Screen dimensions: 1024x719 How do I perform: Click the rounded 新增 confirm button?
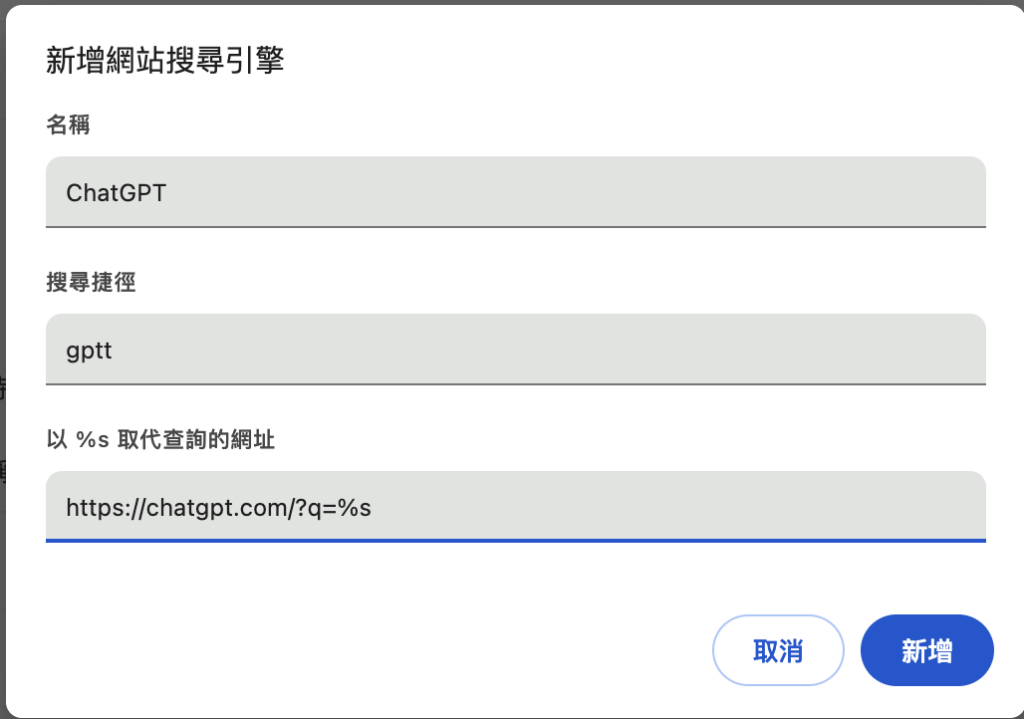click(926, 650)
